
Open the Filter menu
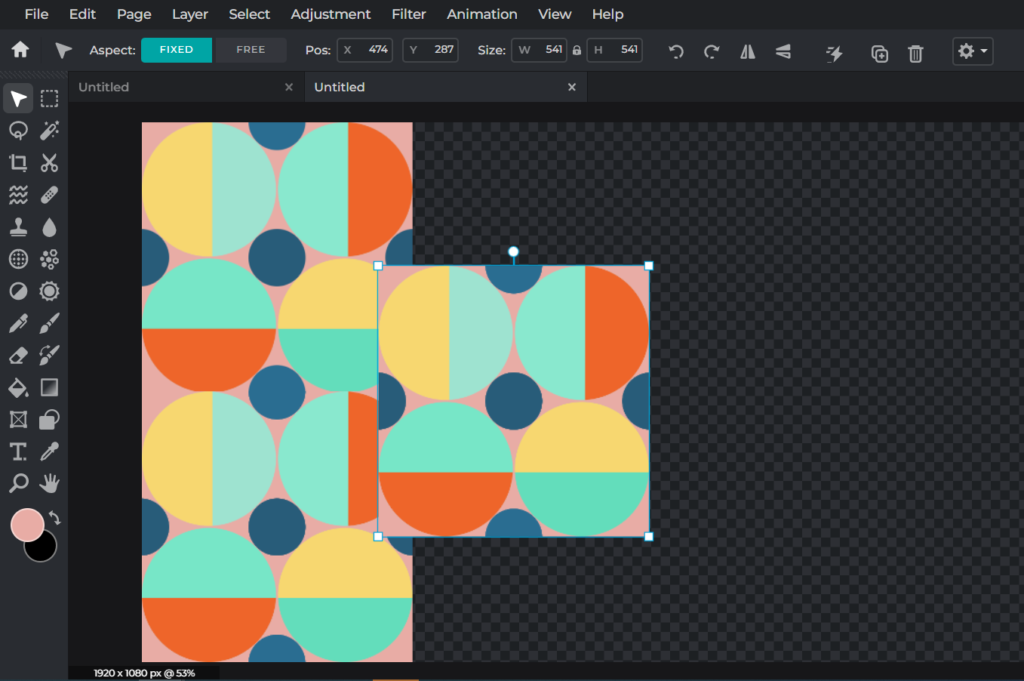point(408,14)
